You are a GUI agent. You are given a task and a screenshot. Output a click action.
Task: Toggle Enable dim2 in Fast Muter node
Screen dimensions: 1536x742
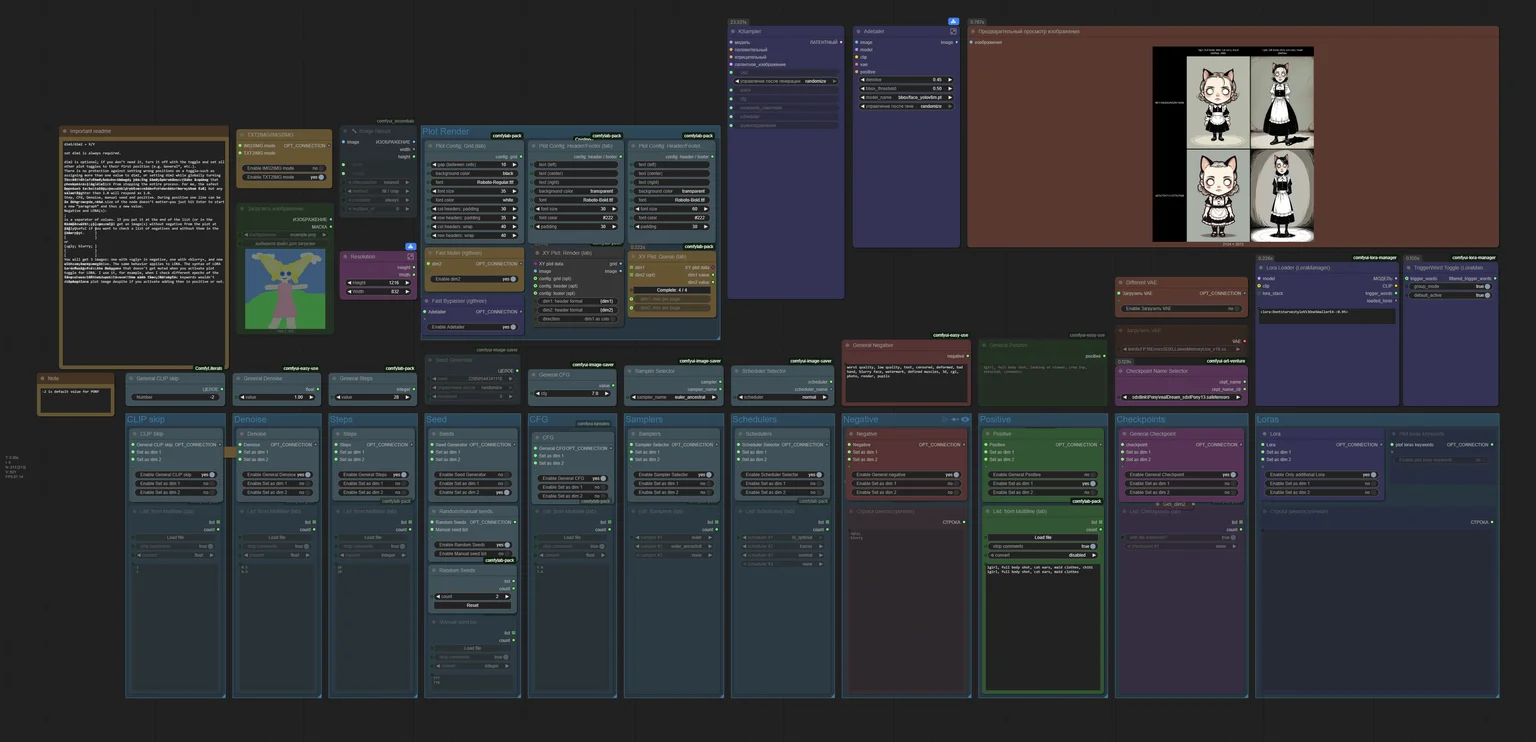pos(513,279)
